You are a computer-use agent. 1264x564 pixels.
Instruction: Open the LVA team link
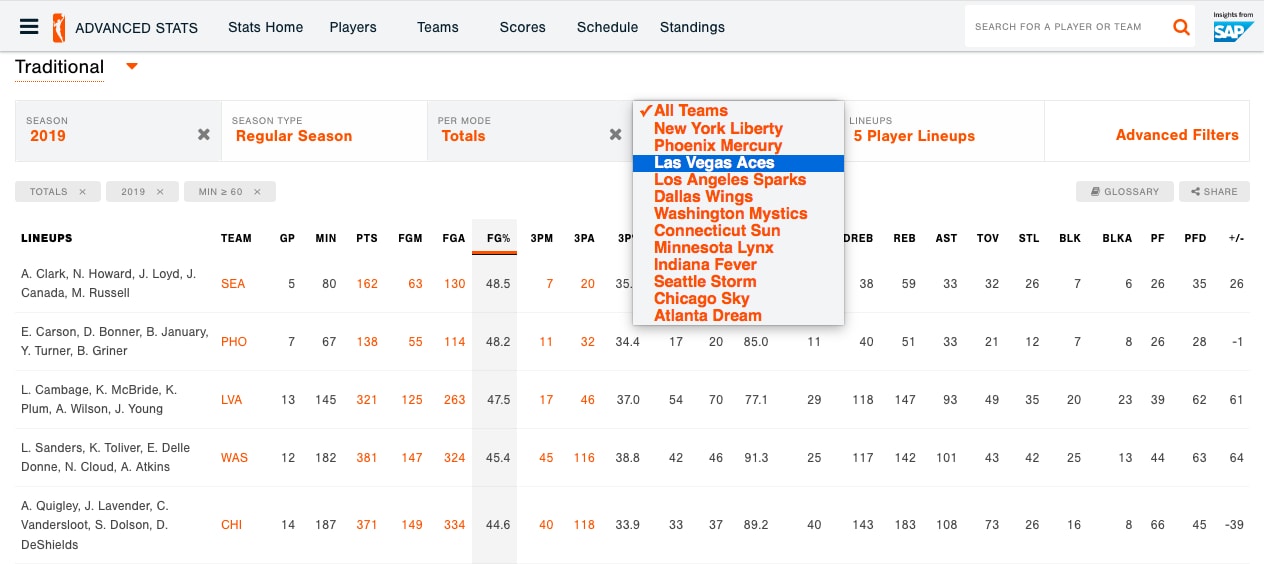point(233,400)
